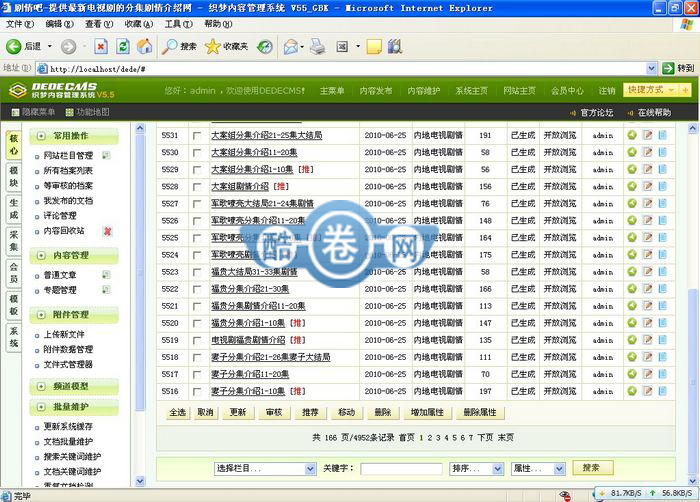This screenshot has height=502, width=700.
Task: Click the History icon in toolbar
Action: 265,46
